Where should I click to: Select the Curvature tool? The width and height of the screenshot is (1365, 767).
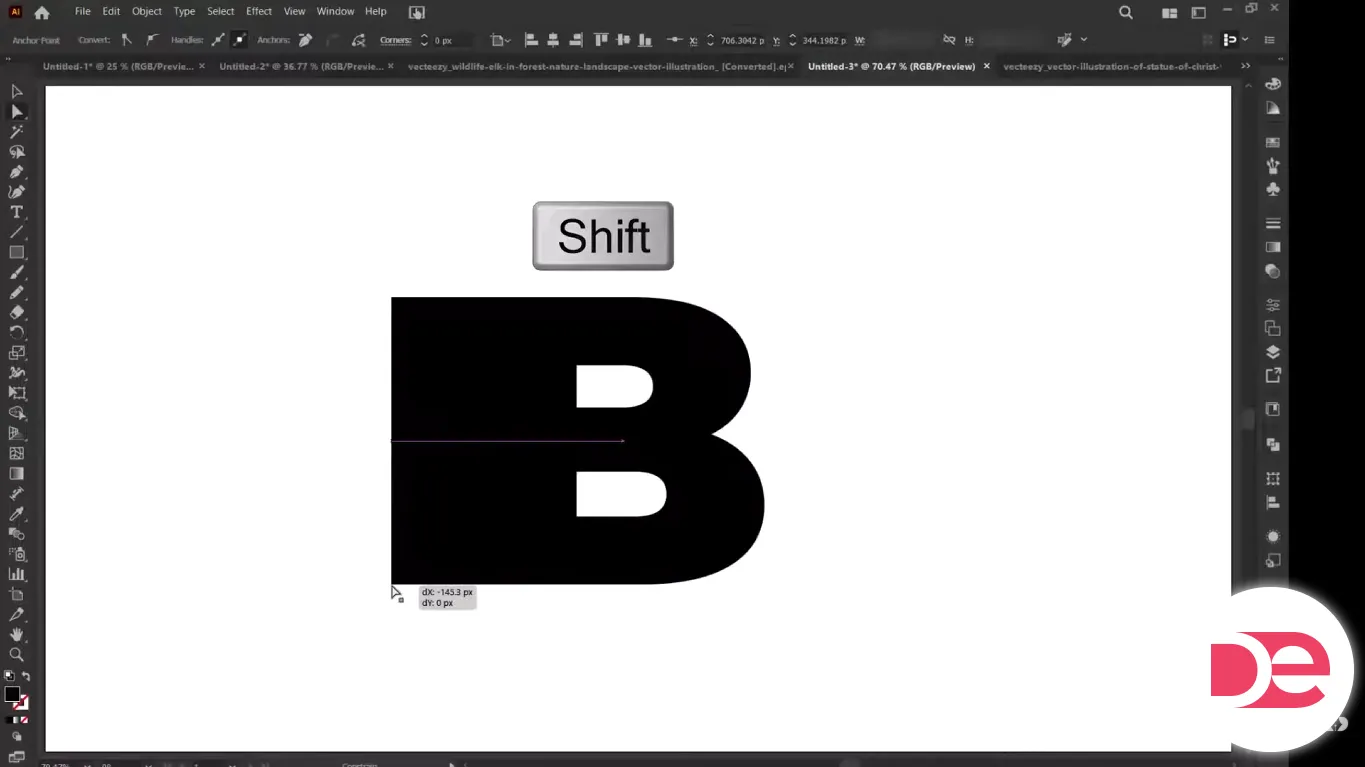[17, 192]
